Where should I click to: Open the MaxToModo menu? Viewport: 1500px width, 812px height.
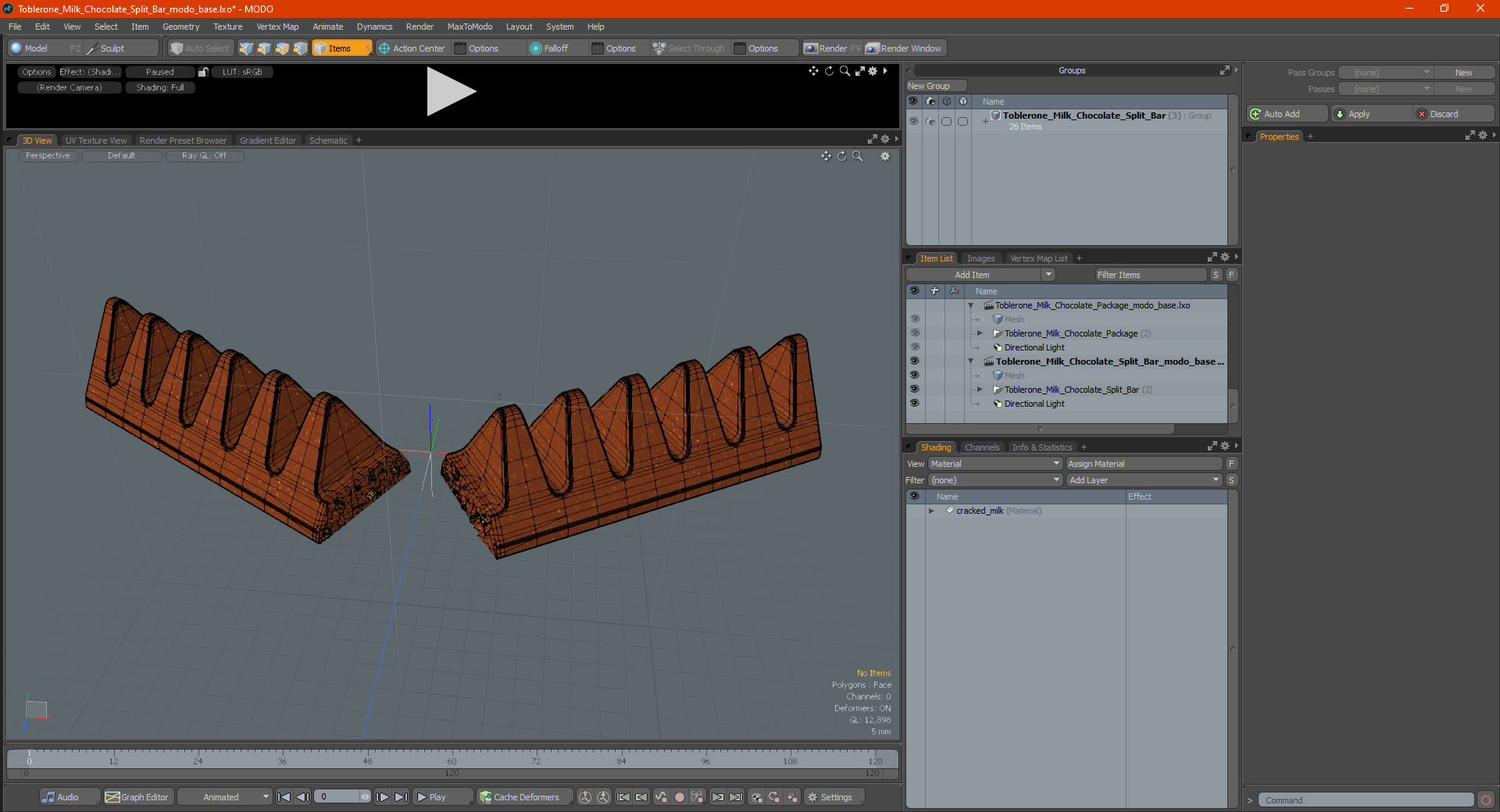tap(470, 27)
